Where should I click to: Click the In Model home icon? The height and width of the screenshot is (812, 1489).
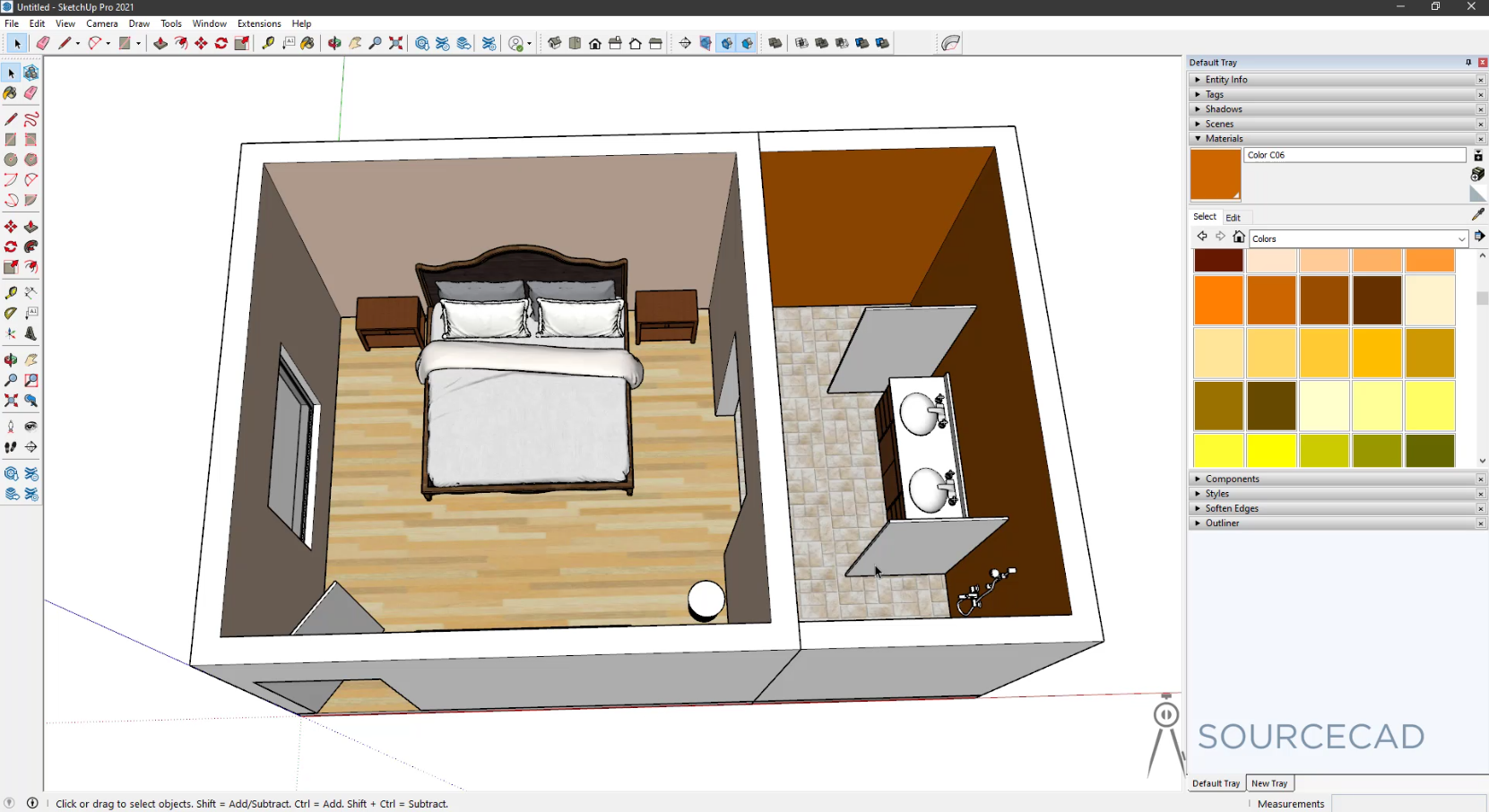[x=1239, y=238]
